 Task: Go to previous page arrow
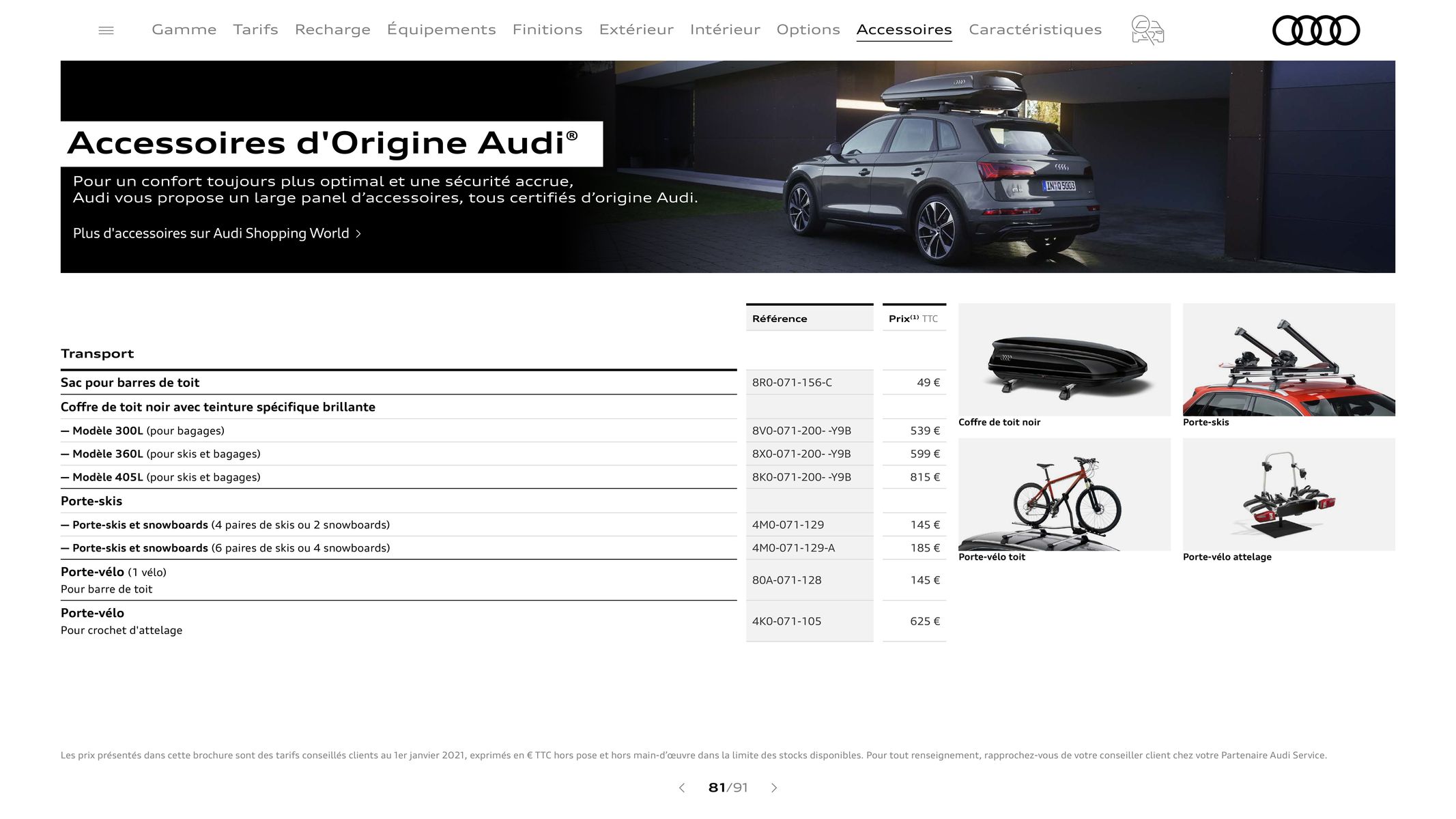681,788
